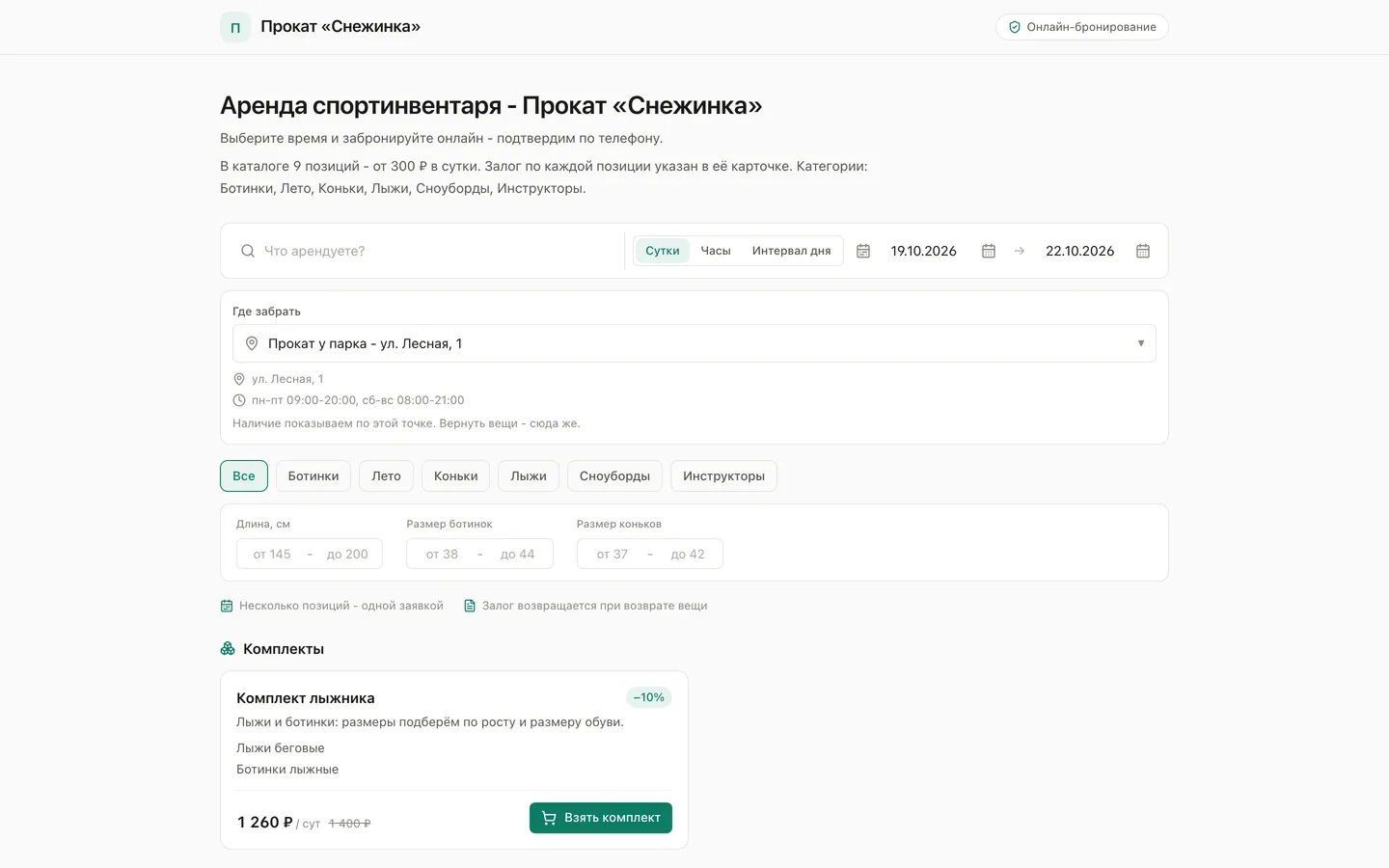Click the Онлайн-бронирование badge
The height and width of the screenshot is (868, 1389).
1082,27
